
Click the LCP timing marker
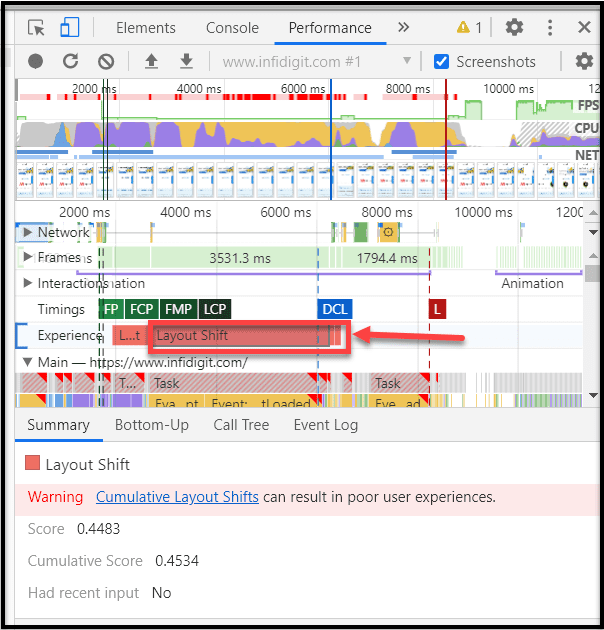click(x=215, y=309)
